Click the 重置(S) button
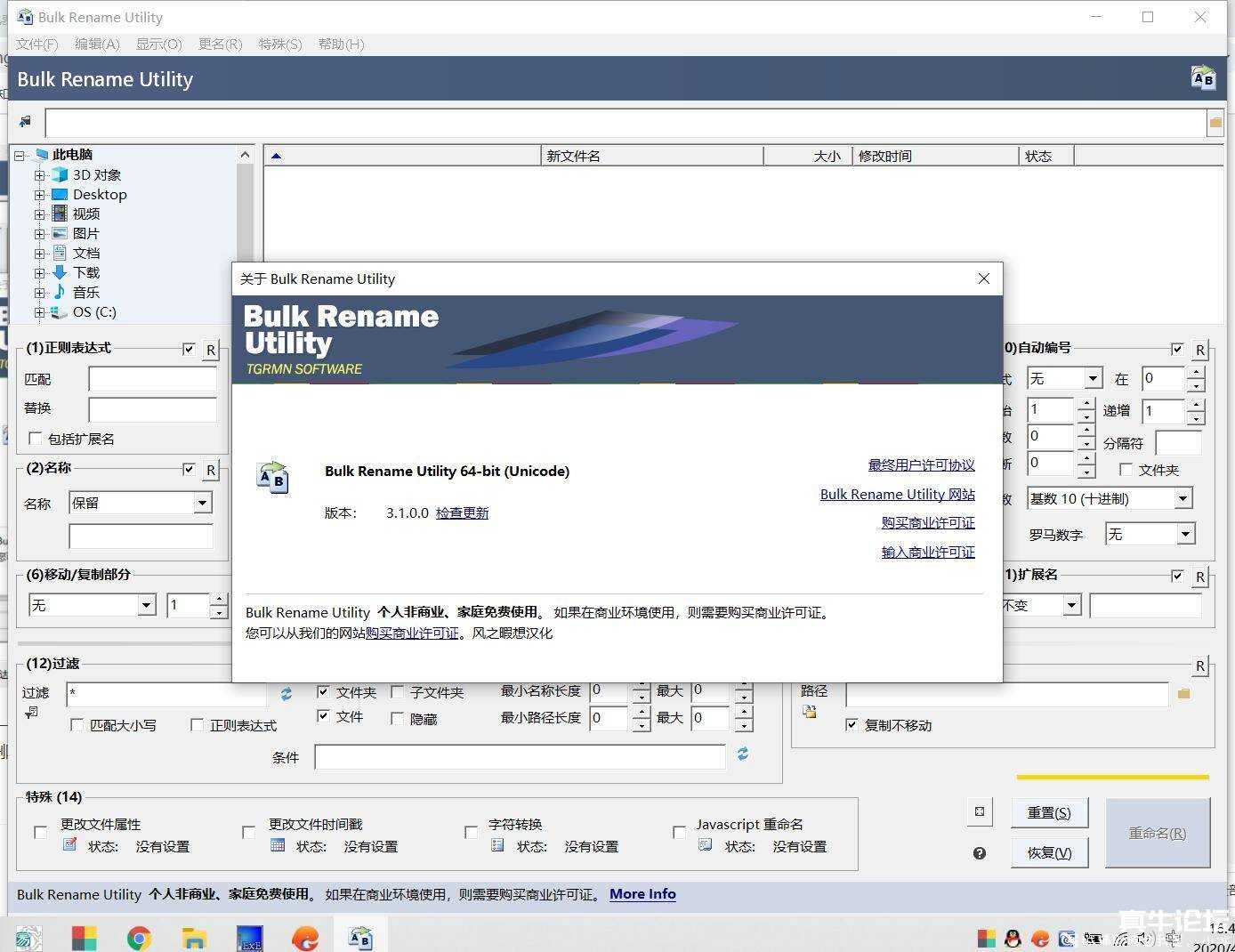This screenshot has width=1235, height=952. pyautogui.click(x=1049, y=812)
